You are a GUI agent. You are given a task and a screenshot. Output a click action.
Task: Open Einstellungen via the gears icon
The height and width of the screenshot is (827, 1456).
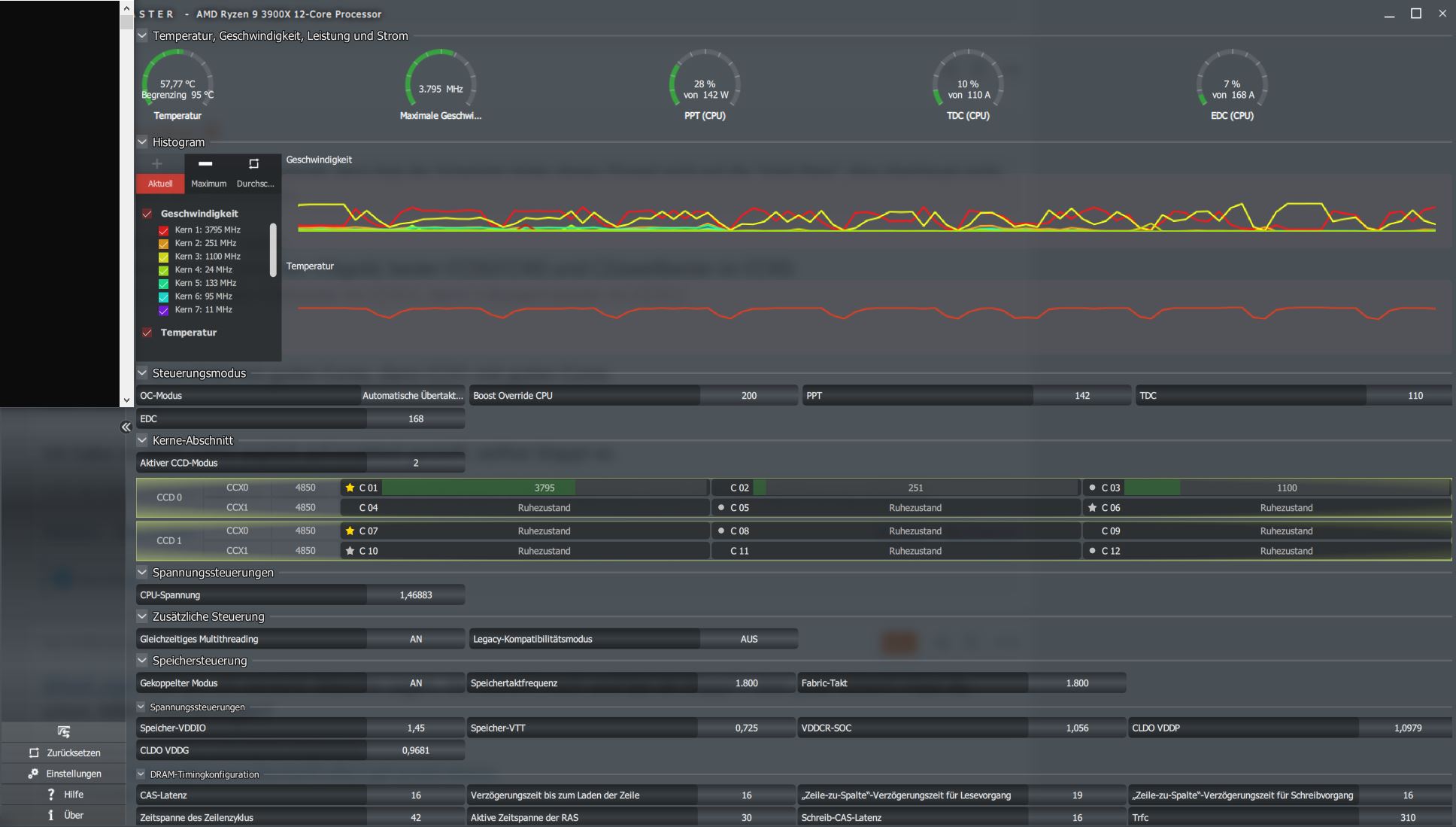[33, 774]
